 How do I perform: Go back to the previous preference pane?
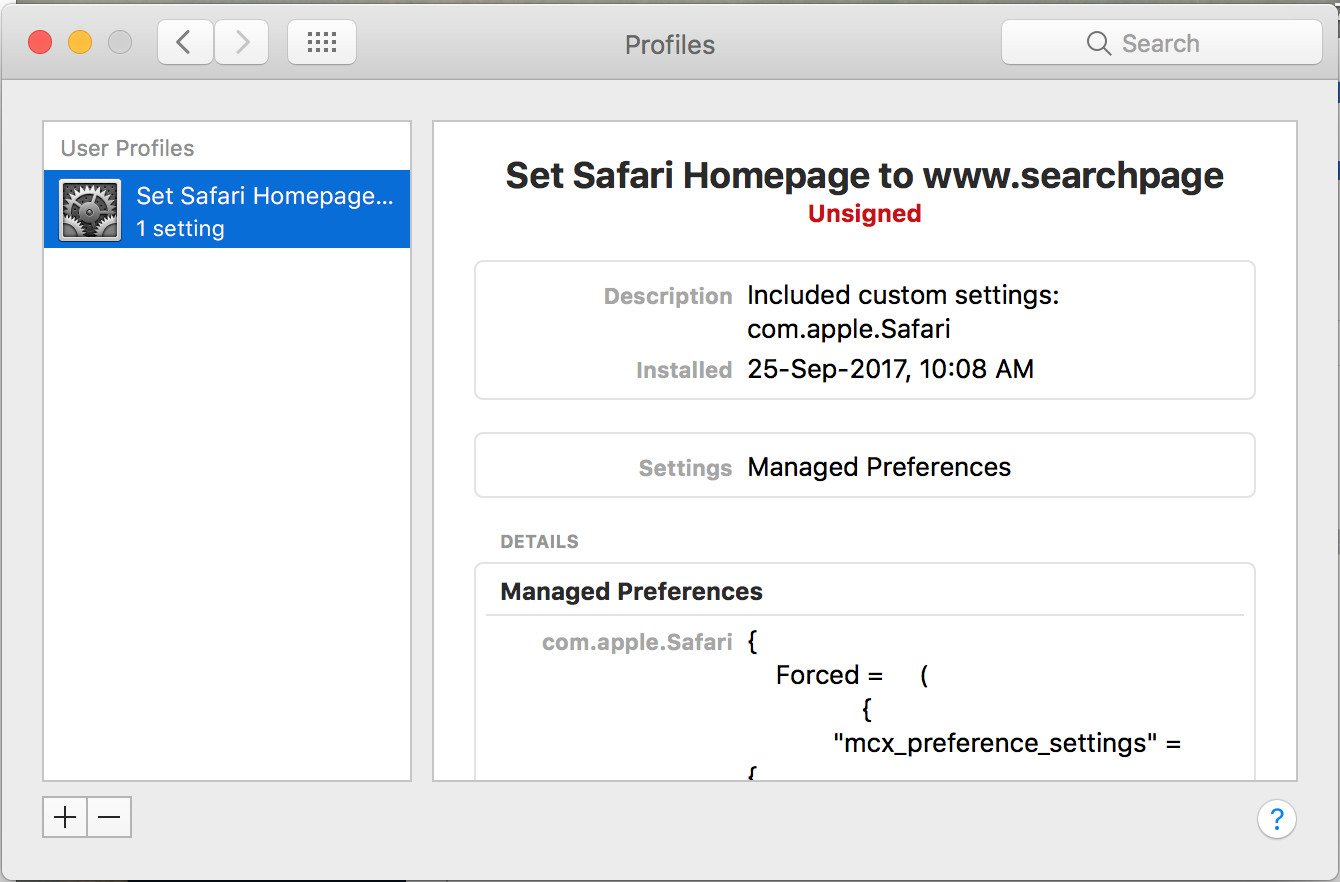pyautogui.click(x=184, y=43)
